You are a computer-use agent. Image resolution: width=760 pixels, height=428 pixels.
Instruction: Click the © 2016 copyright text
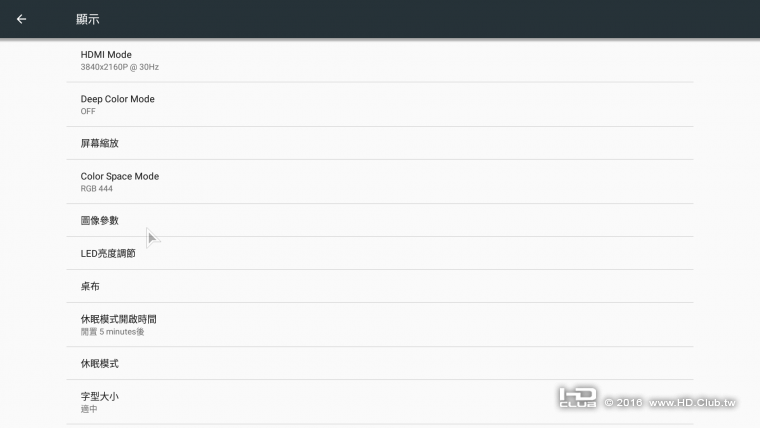point(623,403)
